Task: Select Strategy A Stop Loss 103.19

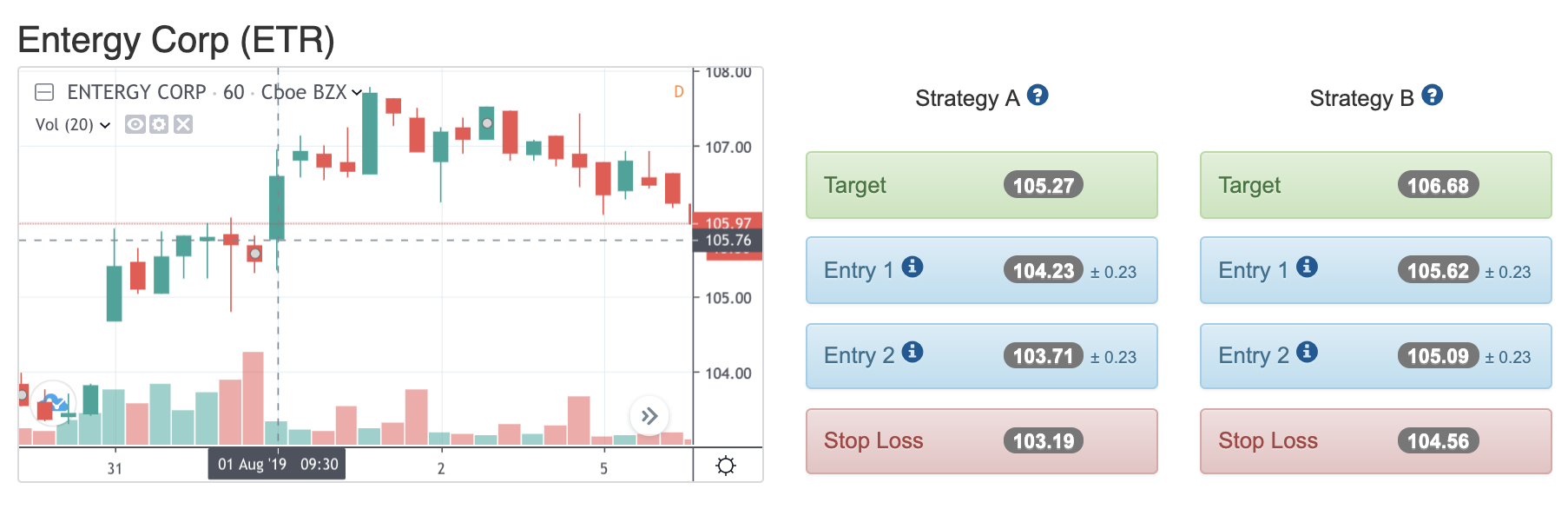Action: 982,441
